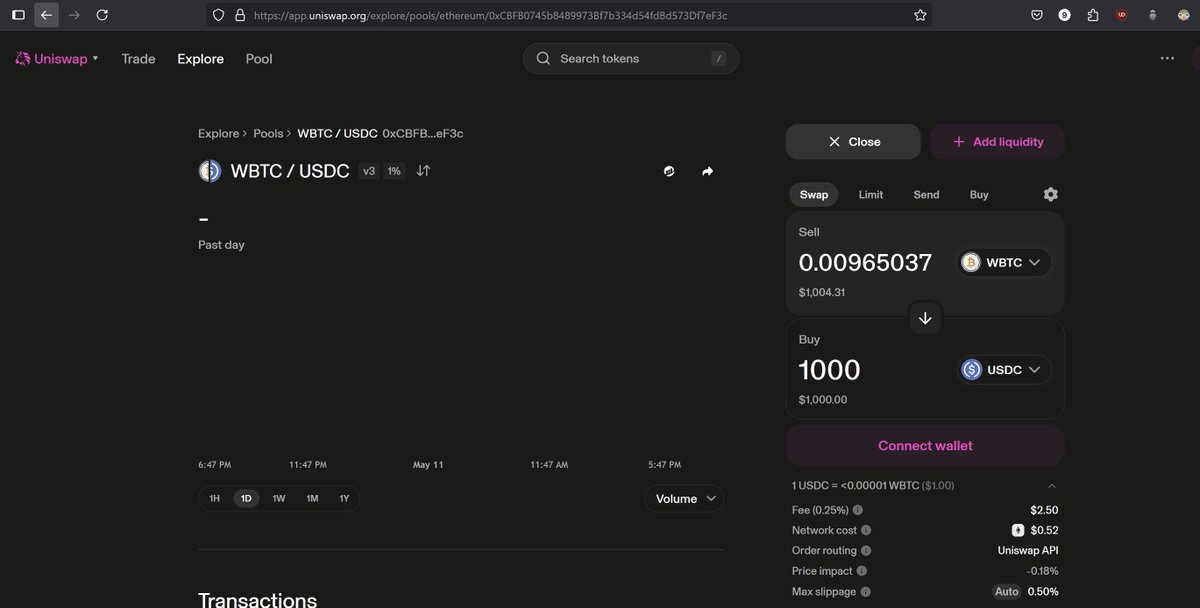Share the pool via share arrow icon

pyautogui.click(x=707, y=171)
